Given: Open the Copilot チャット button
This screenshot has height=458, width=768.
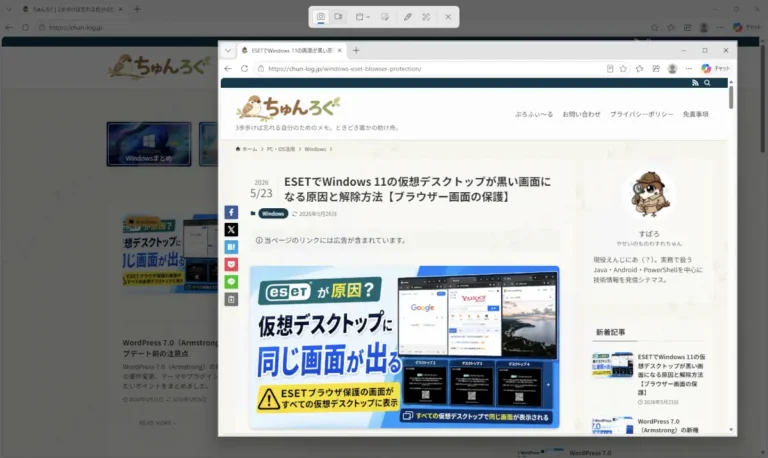Looking at the screenshot, I should pyautogui.click(x=715, y=69).
